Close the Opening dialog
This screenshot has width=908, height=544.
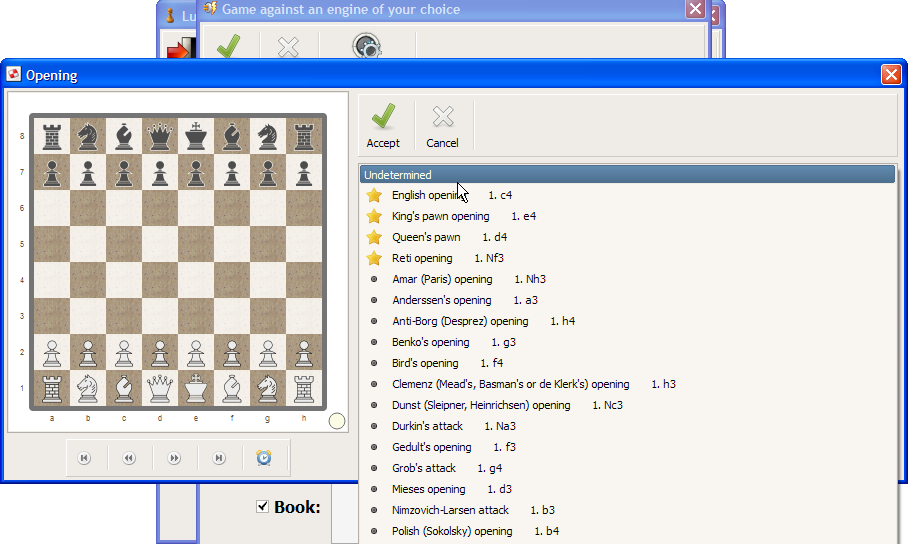click(891, 74)
